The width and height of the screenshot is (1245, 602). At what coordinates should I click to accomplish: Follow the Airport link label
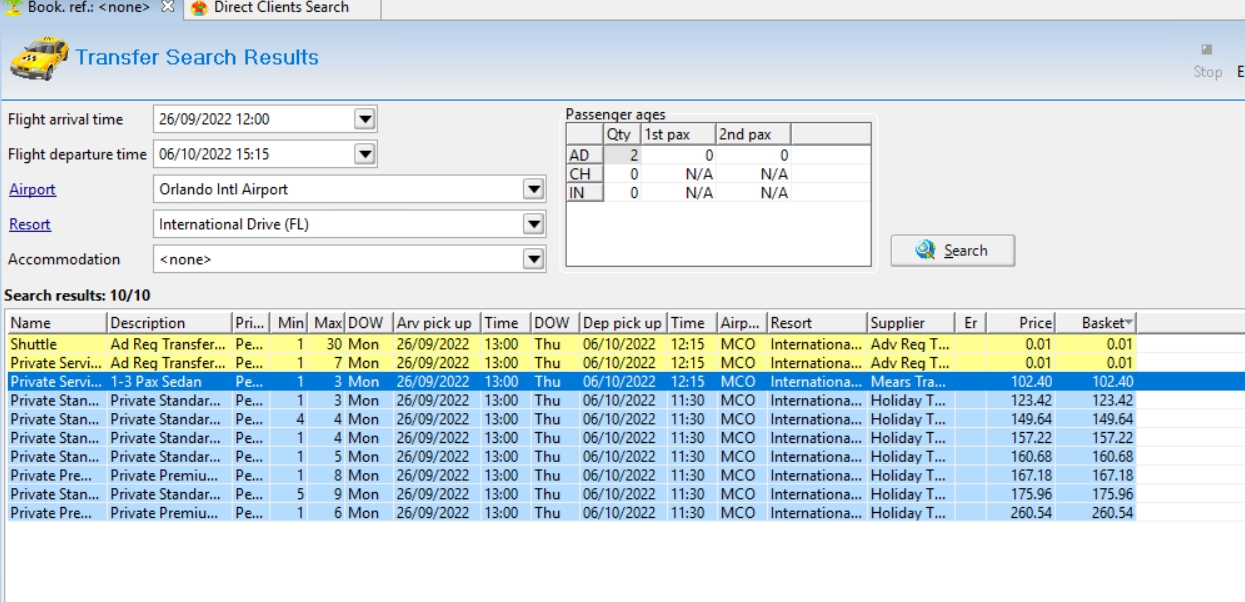pyautogui.click(x=32, y=190)
